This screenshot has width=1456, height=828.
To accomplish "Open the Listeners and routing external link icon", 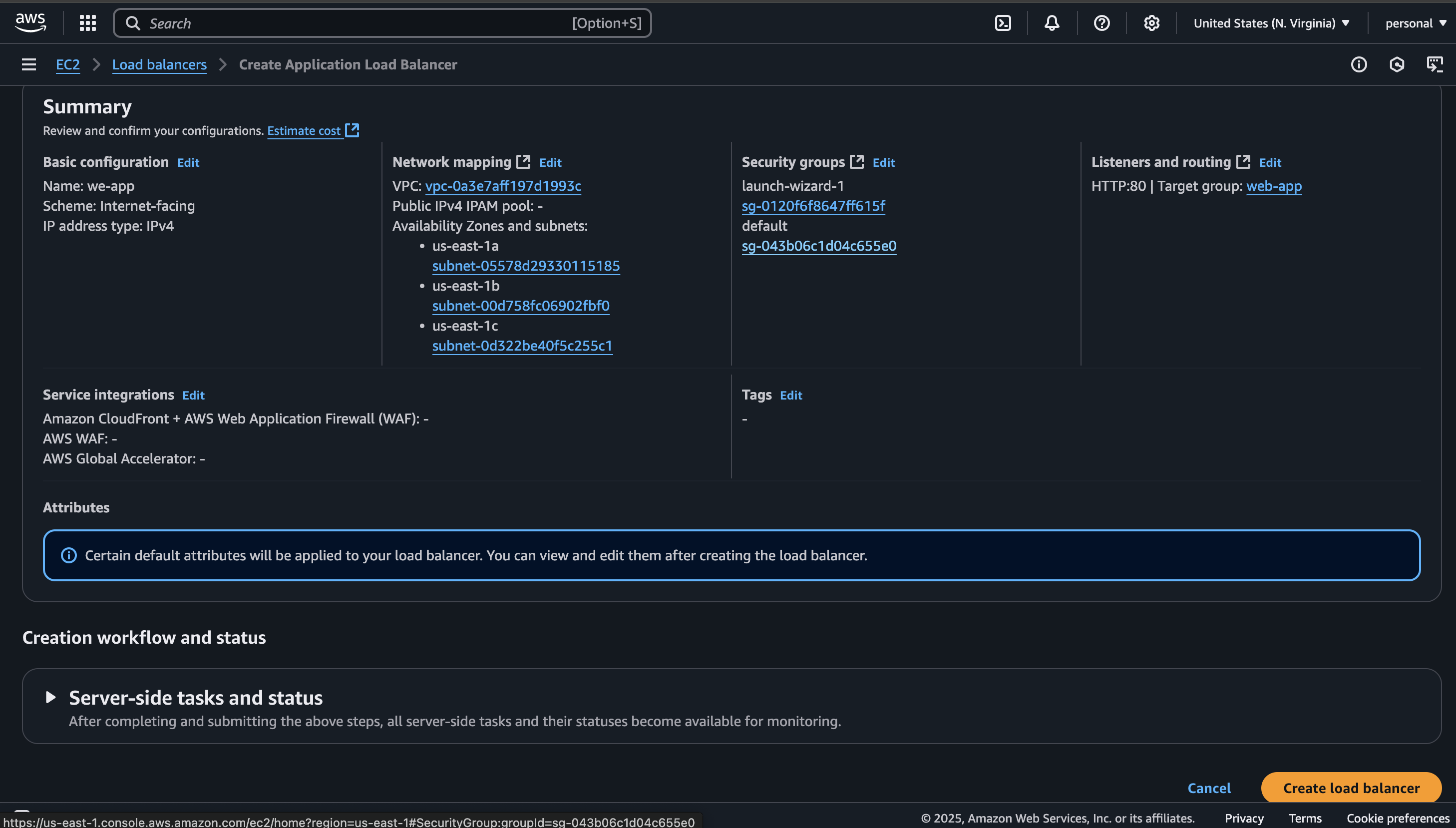I will [x=1243, y=161].
